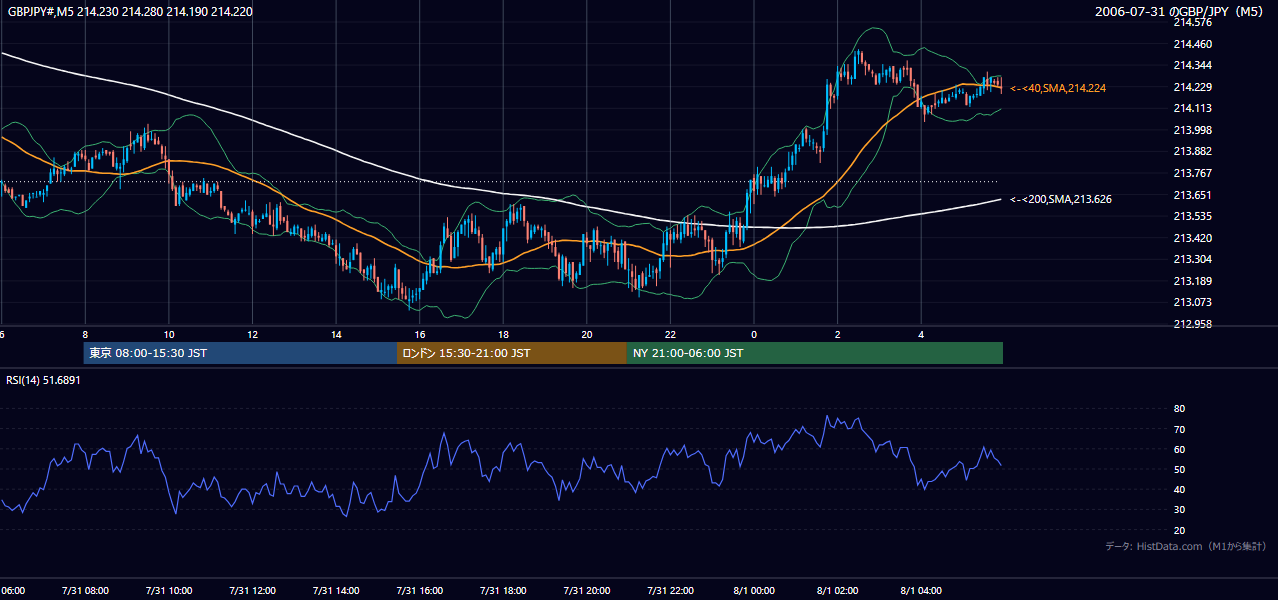Click the RSI 60 level label
Viewport: 1278px width, 600px height.
[x=1179, y=449]
